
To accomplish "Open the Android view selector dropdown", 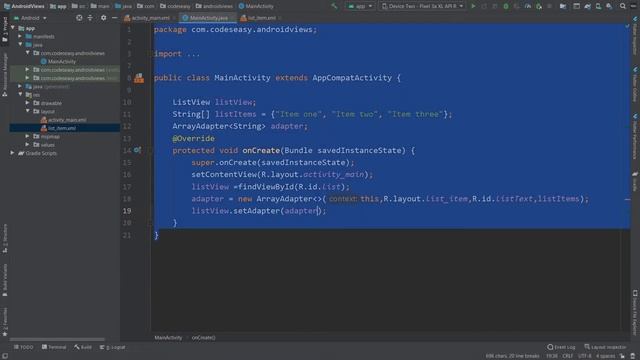I will click(30, 18).
